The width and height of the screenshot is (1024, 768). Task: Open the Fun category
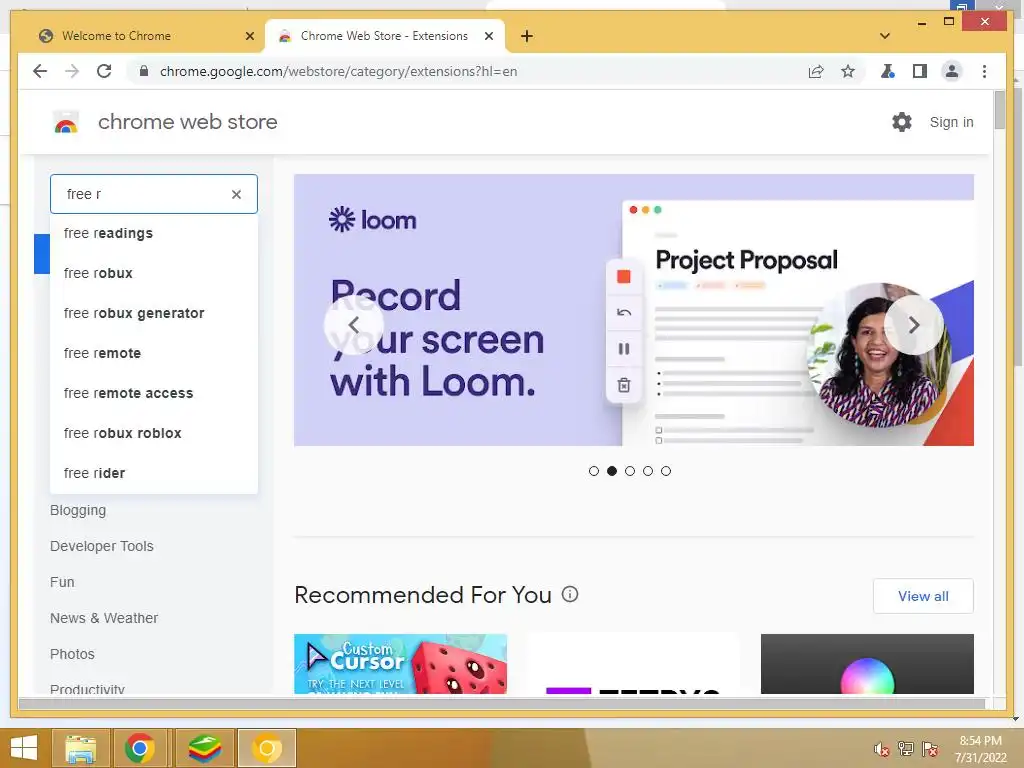click(62, 582)
